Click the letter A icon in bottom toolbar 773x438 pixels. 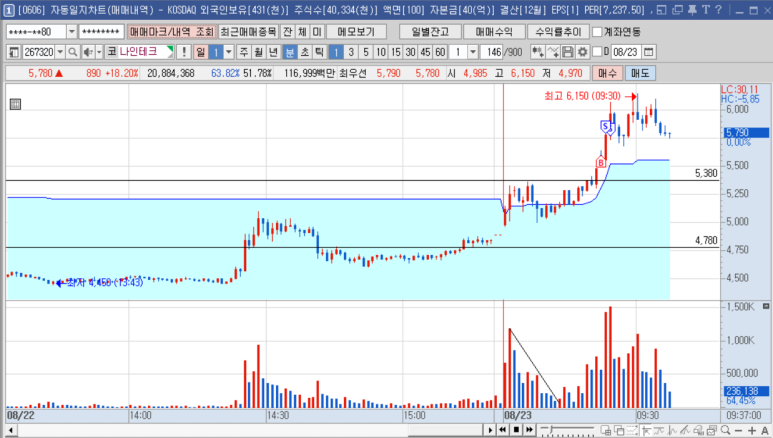tap(765, 430)
